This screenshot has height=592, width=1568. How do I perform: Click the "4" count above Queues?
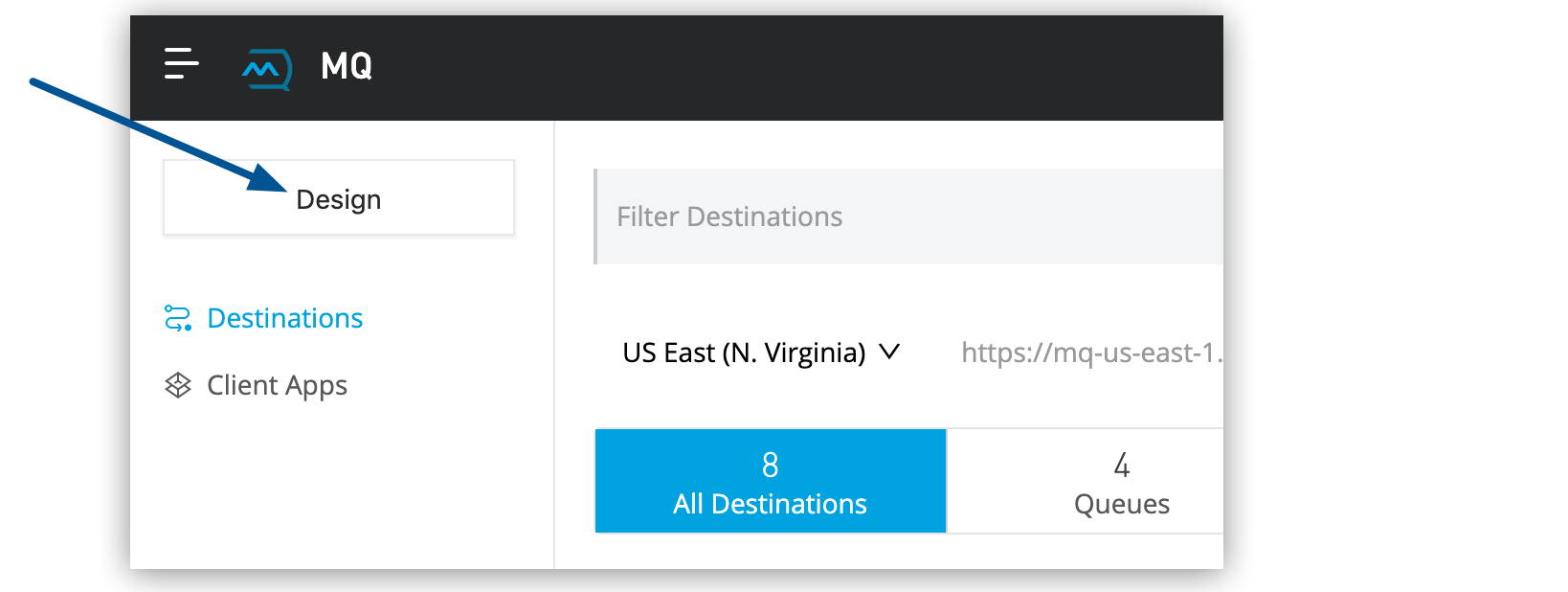click(x=1122, y=466)
